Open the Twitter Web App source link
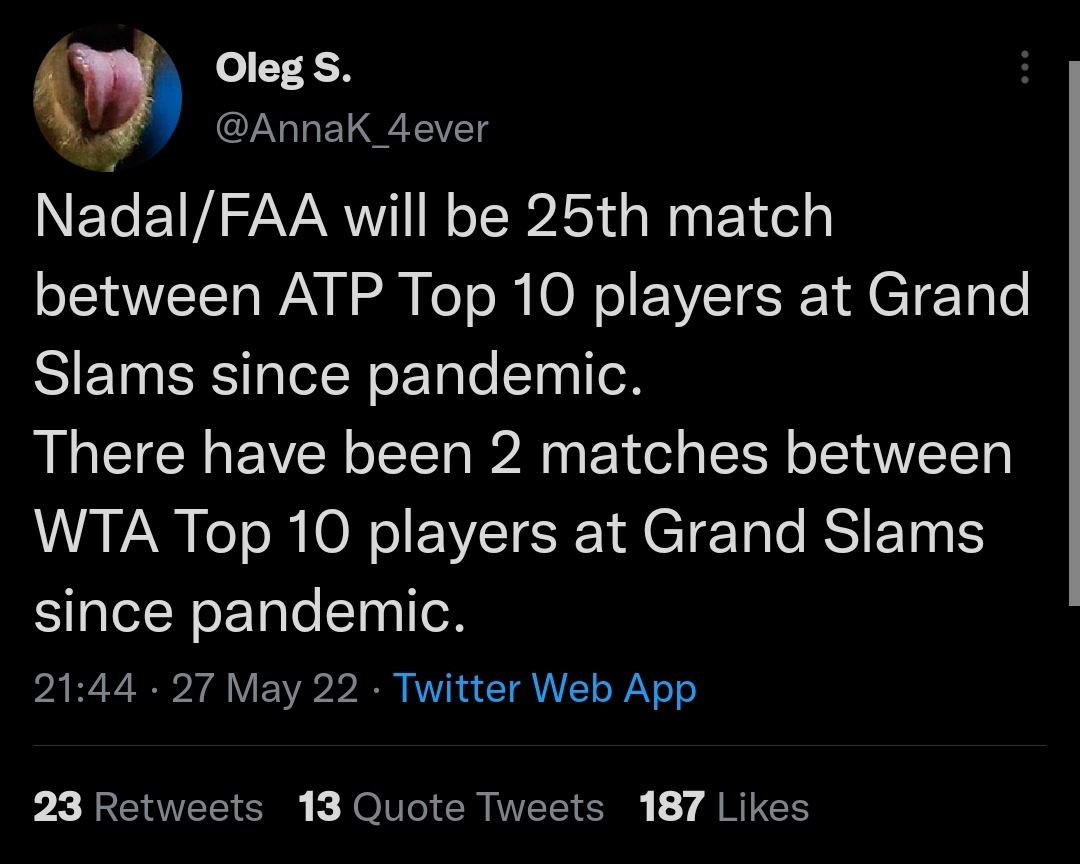This screenshot has width=1080, height=864. coord(545,688)
